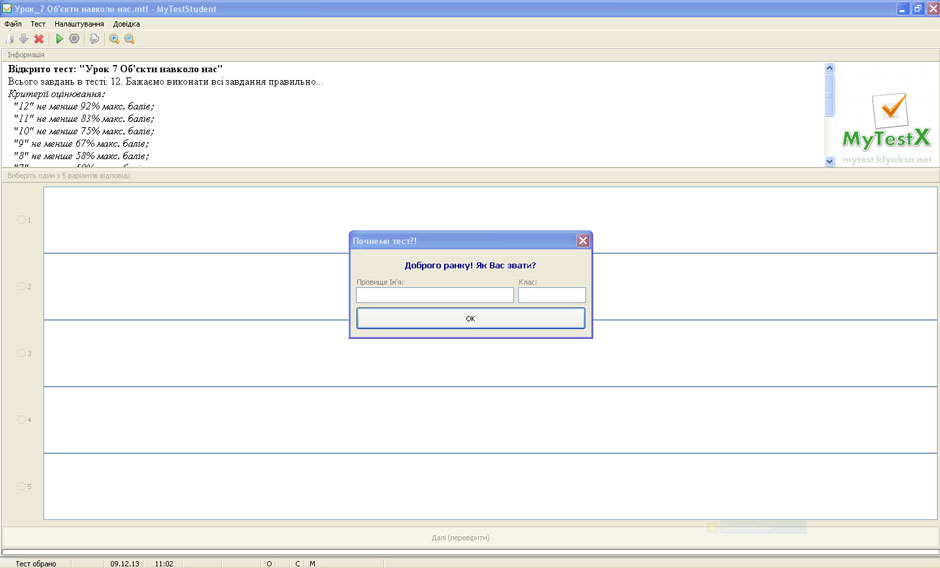Click the zoom in magnifier icon

114,39
